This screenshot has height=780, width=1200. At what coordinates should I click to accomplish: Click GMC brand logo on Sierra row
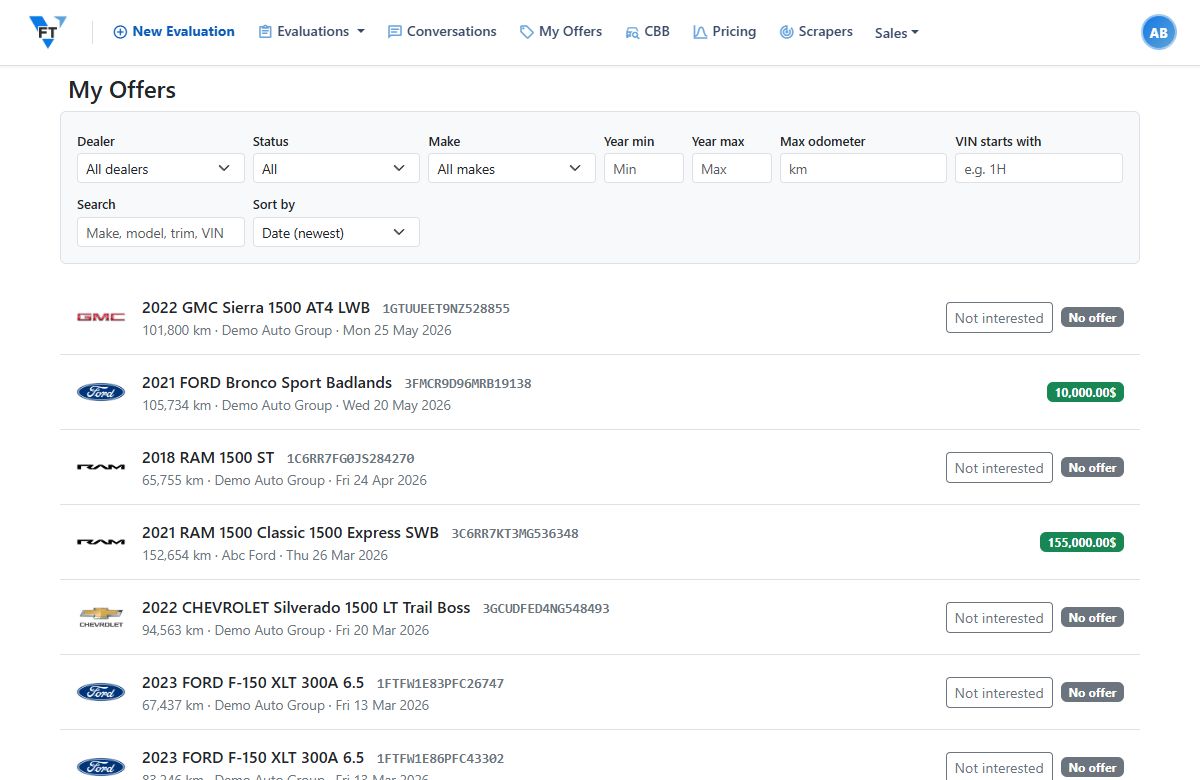point(101,317)
